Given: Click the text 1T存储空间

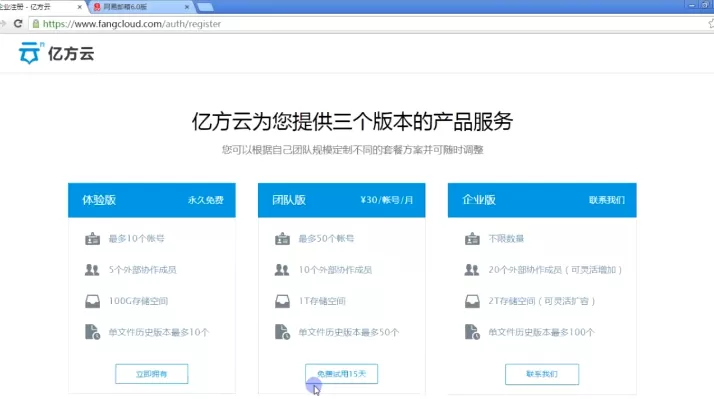Looking at the screenshot, I should [322, 301].
